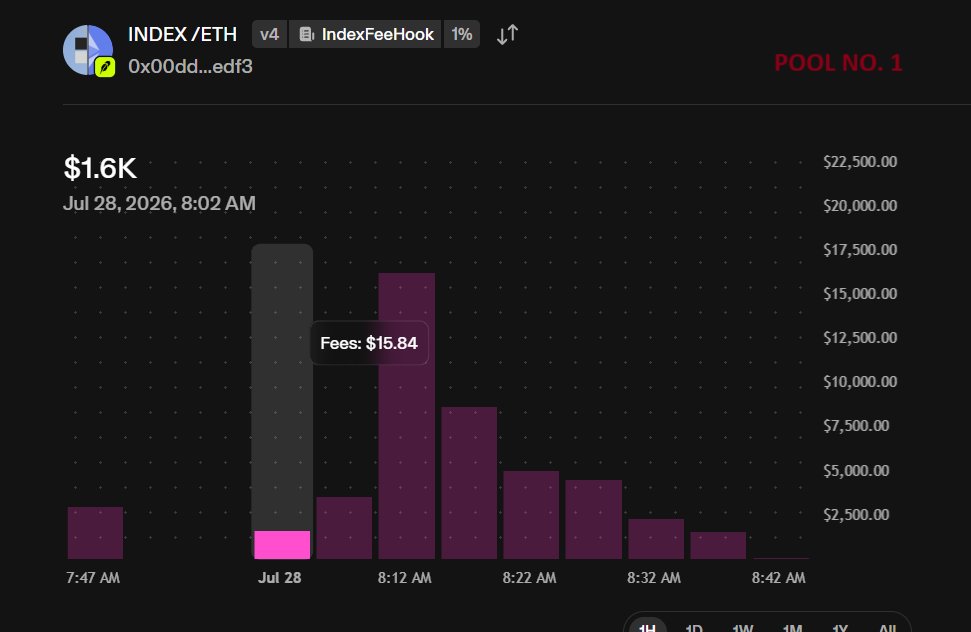
Task: Click the 7:47 AM time axis label
Action: 93,578
